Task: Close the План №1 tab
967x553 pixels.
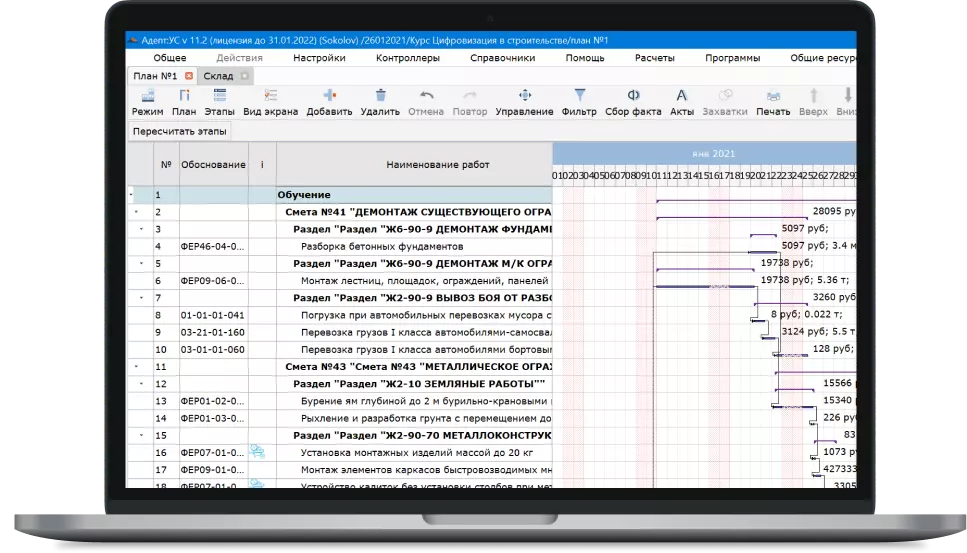Action: (x=189, y=76)
